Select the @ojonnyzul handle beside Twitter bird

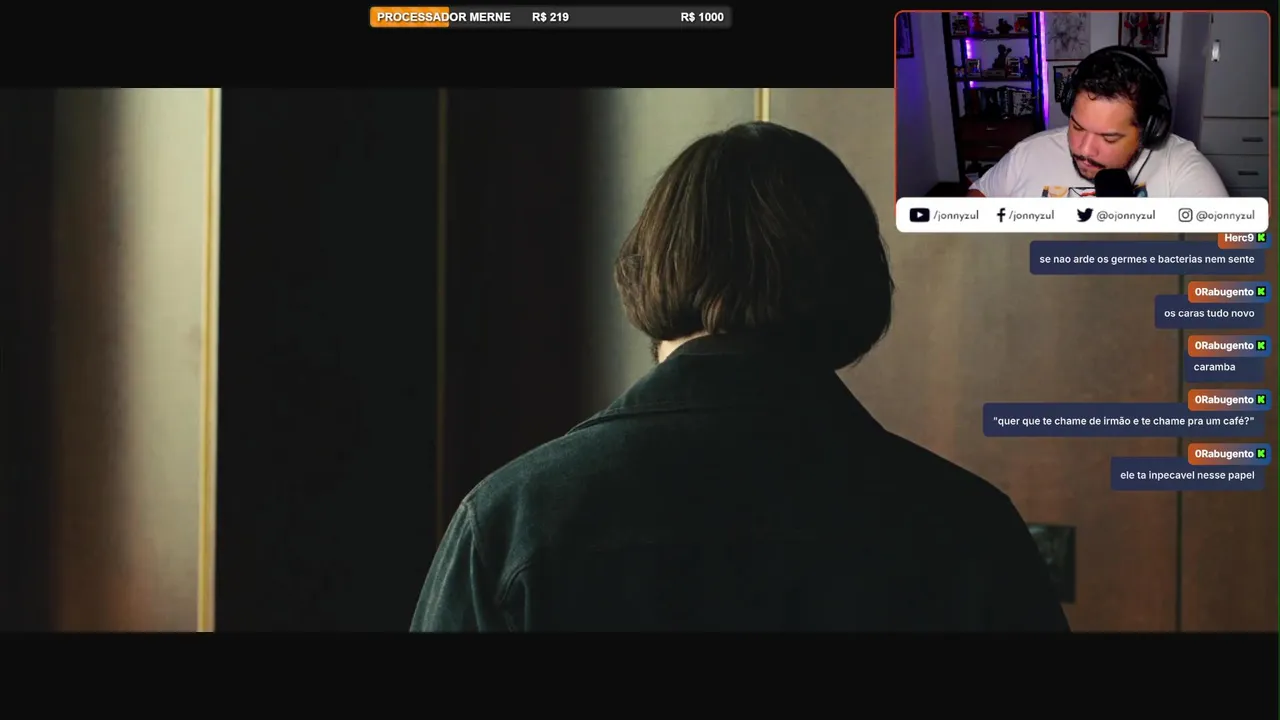[1126, 215]
